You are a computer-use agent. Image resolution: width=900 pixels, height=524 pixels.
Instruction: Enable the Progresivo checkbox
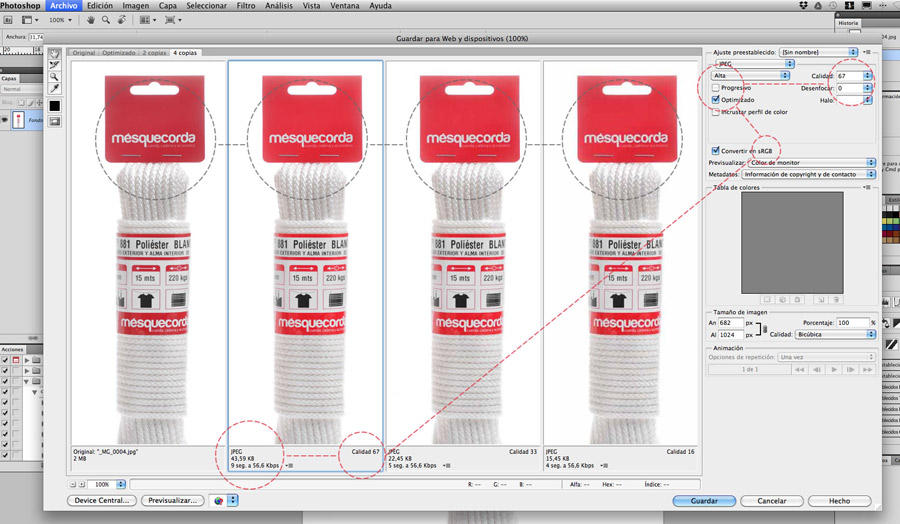click(x=716, y=88)
